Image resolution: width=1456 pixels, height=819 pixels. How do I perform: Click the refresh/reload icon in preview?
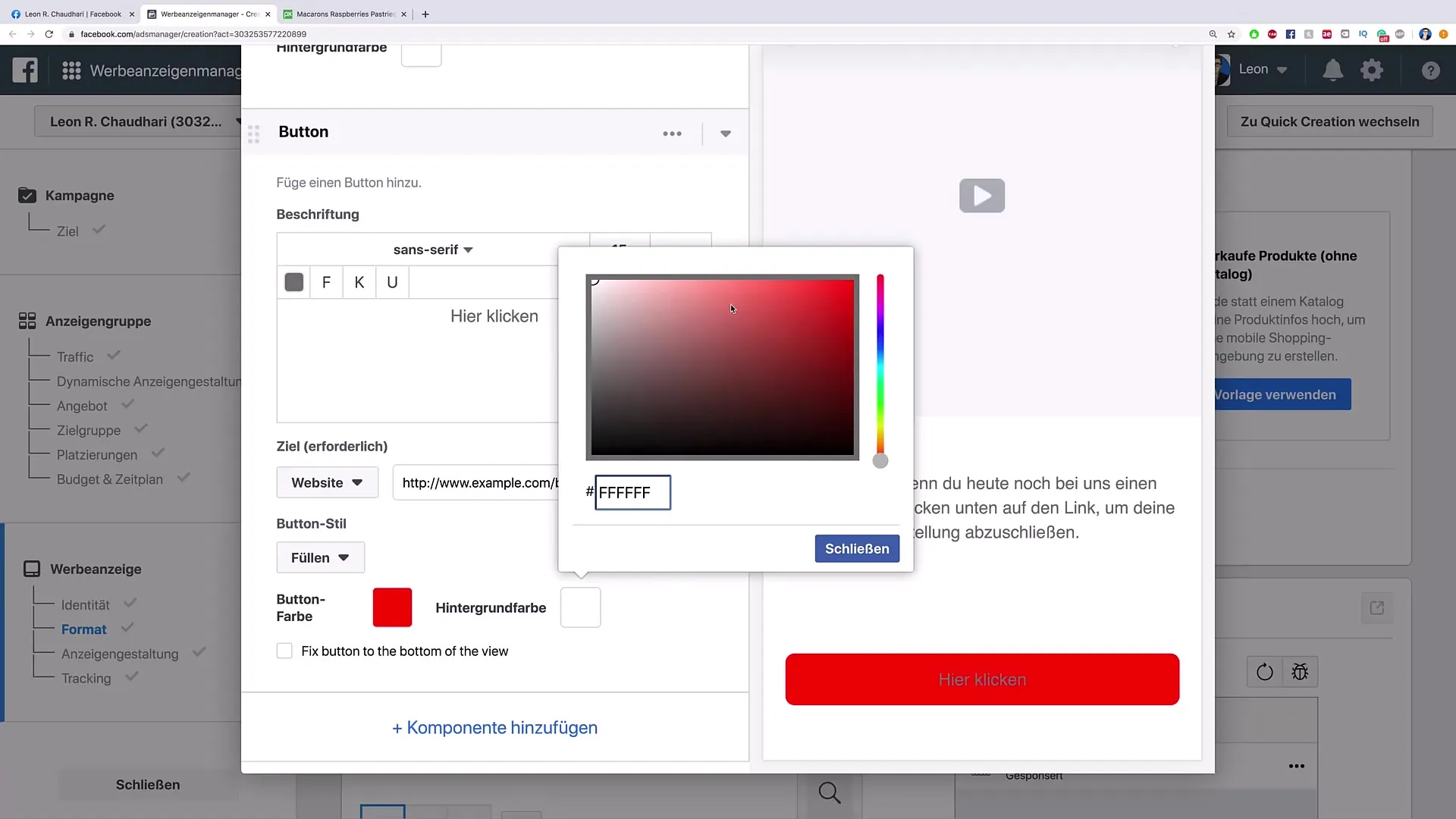point(1264,672)
